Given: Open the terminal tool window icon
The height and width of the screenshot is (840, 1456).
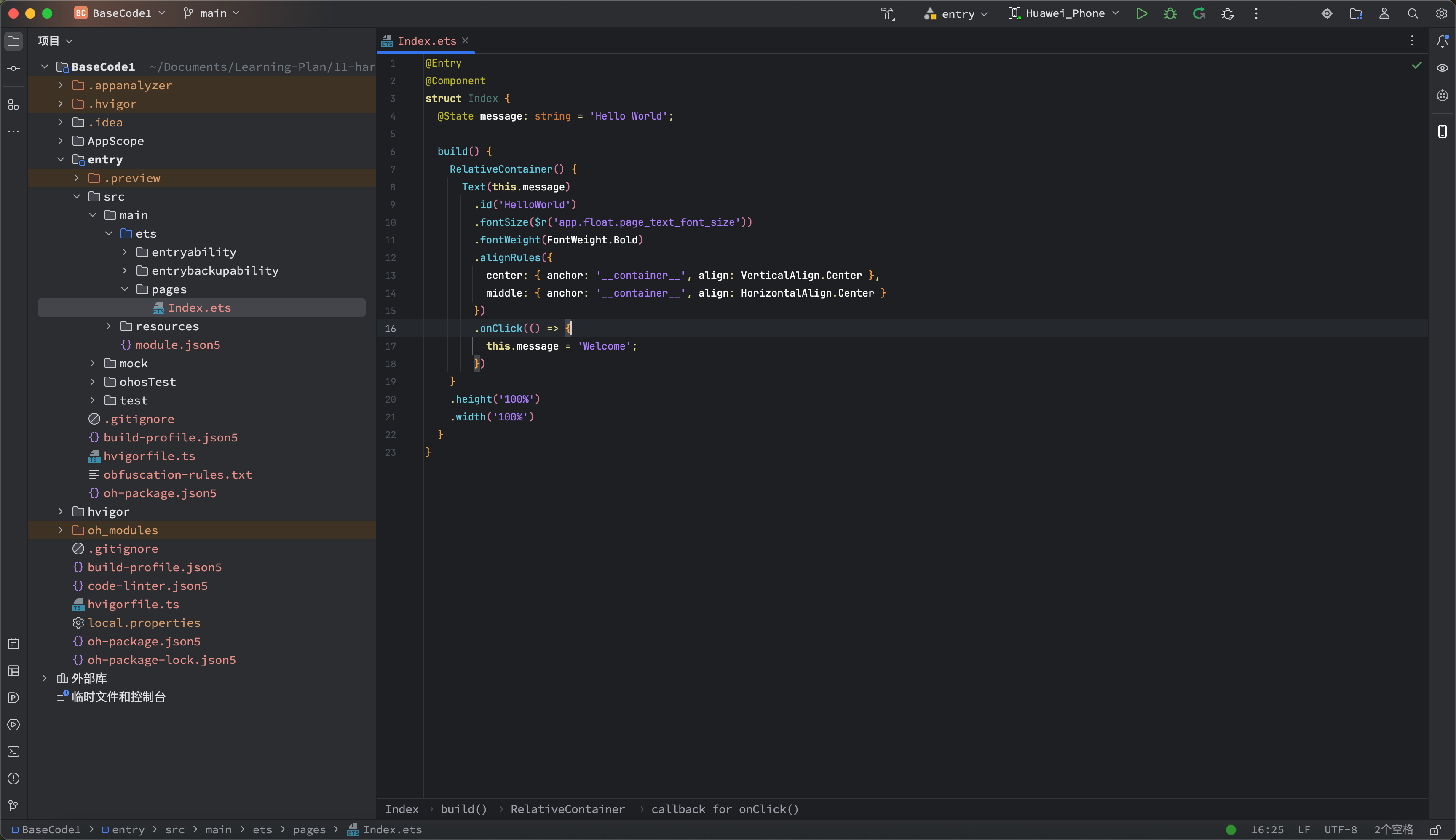Looking at the screenshot, I should (x=13, y=752).
